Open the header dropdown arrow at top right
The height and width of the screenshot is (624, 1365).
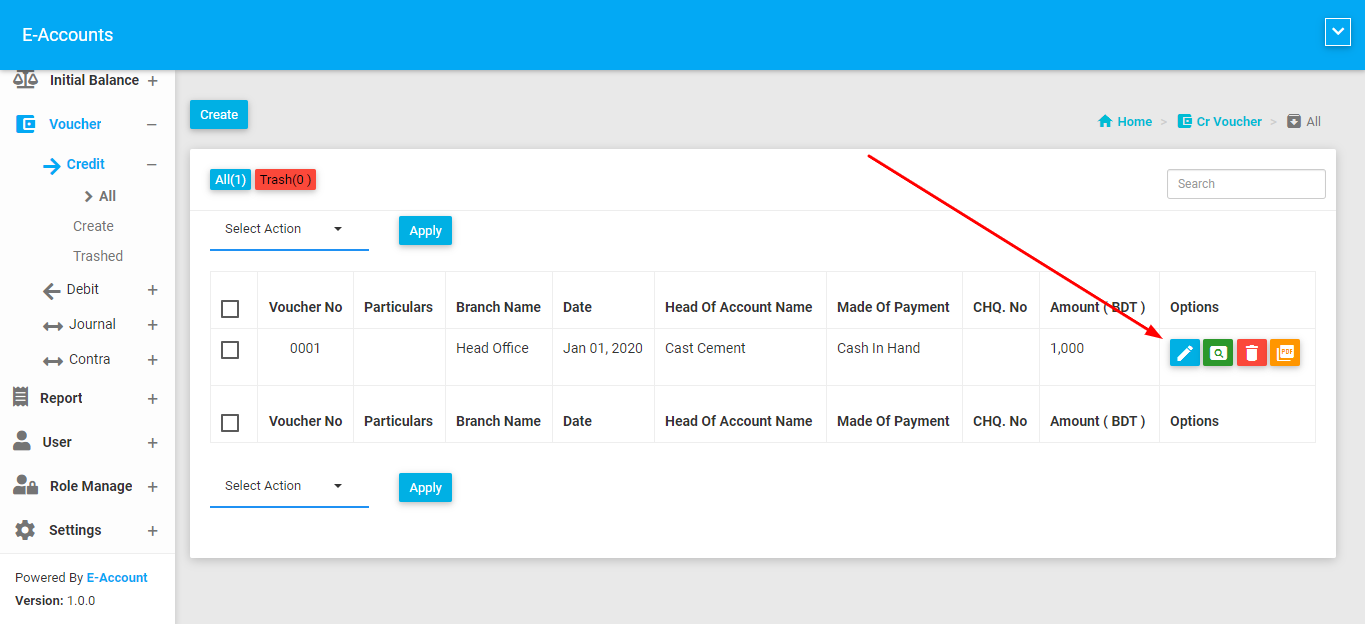(1337, 33)
